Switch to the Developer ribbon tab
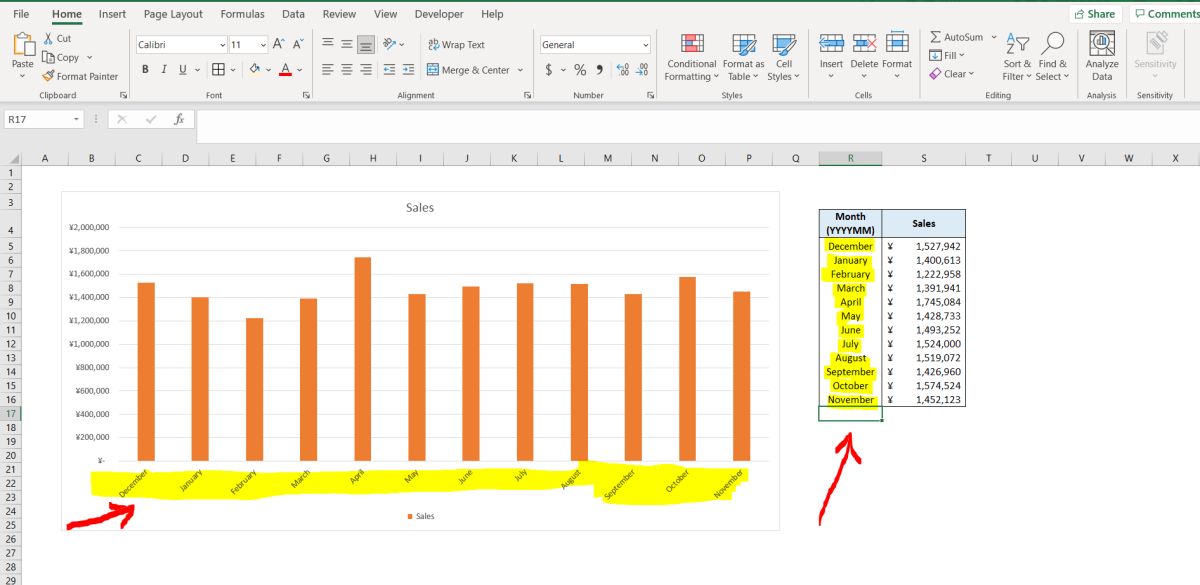The width and height of the screenshot is (1200, 585). click(439, 14)
